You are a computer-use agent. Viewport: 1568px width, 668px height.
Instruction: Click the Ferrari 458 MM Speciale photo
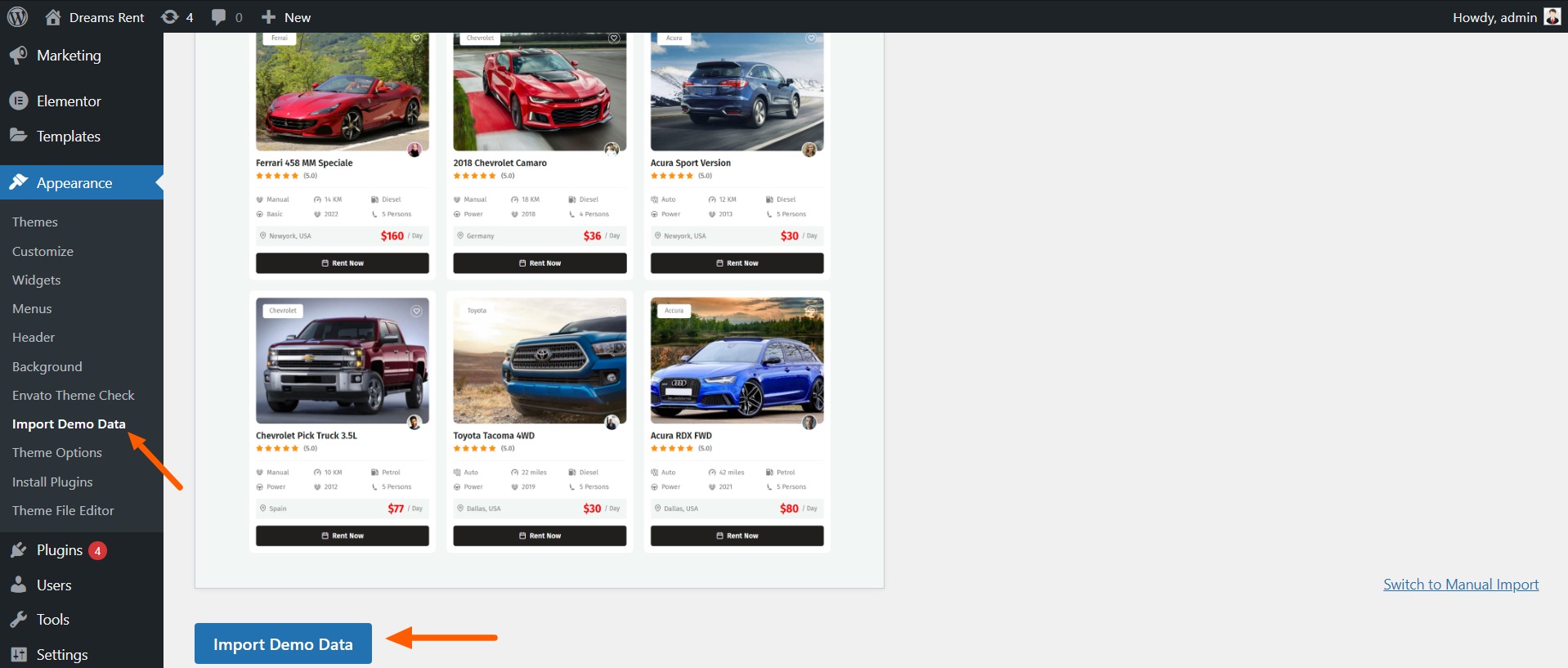(x=343, y=91)
